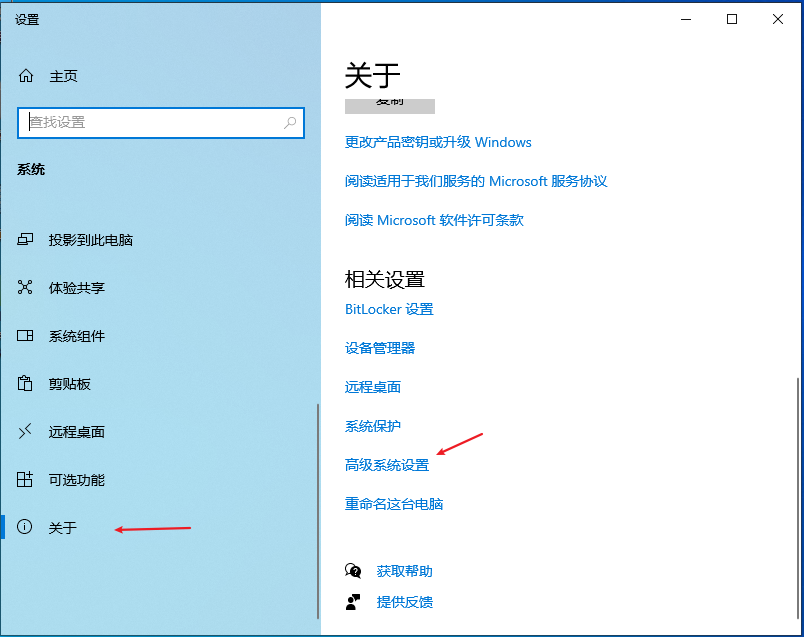Minimize the 设置 window
The width and height of the screenshot is (804, 637).
pos(686,19)
